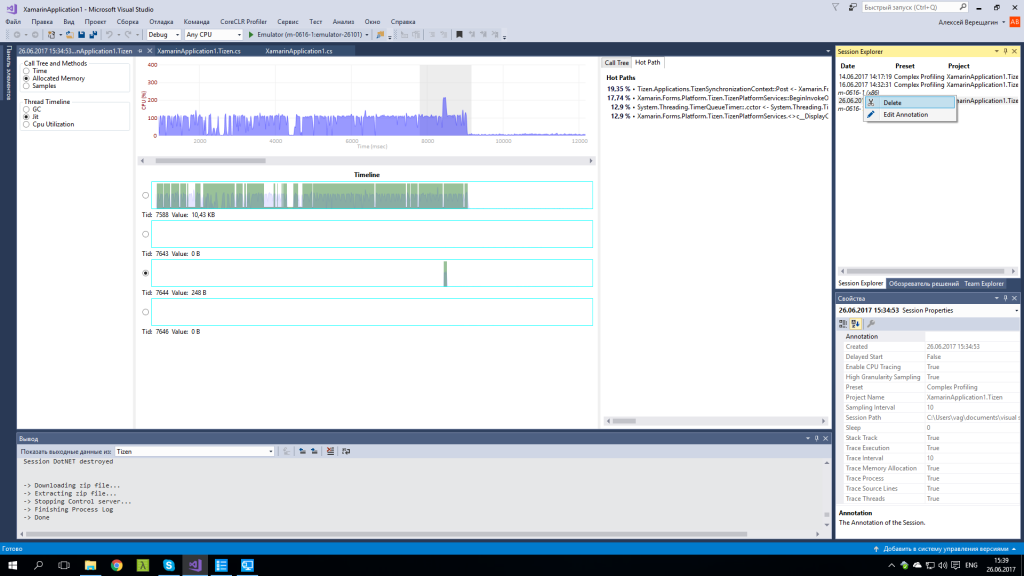
Task: Go to the previous message in the Output toolbar
Action: coord(302,451)
